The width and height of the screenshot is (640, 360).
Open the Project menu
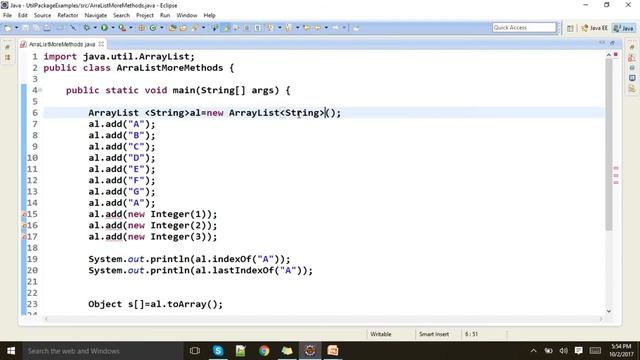(x=145, y=15)
